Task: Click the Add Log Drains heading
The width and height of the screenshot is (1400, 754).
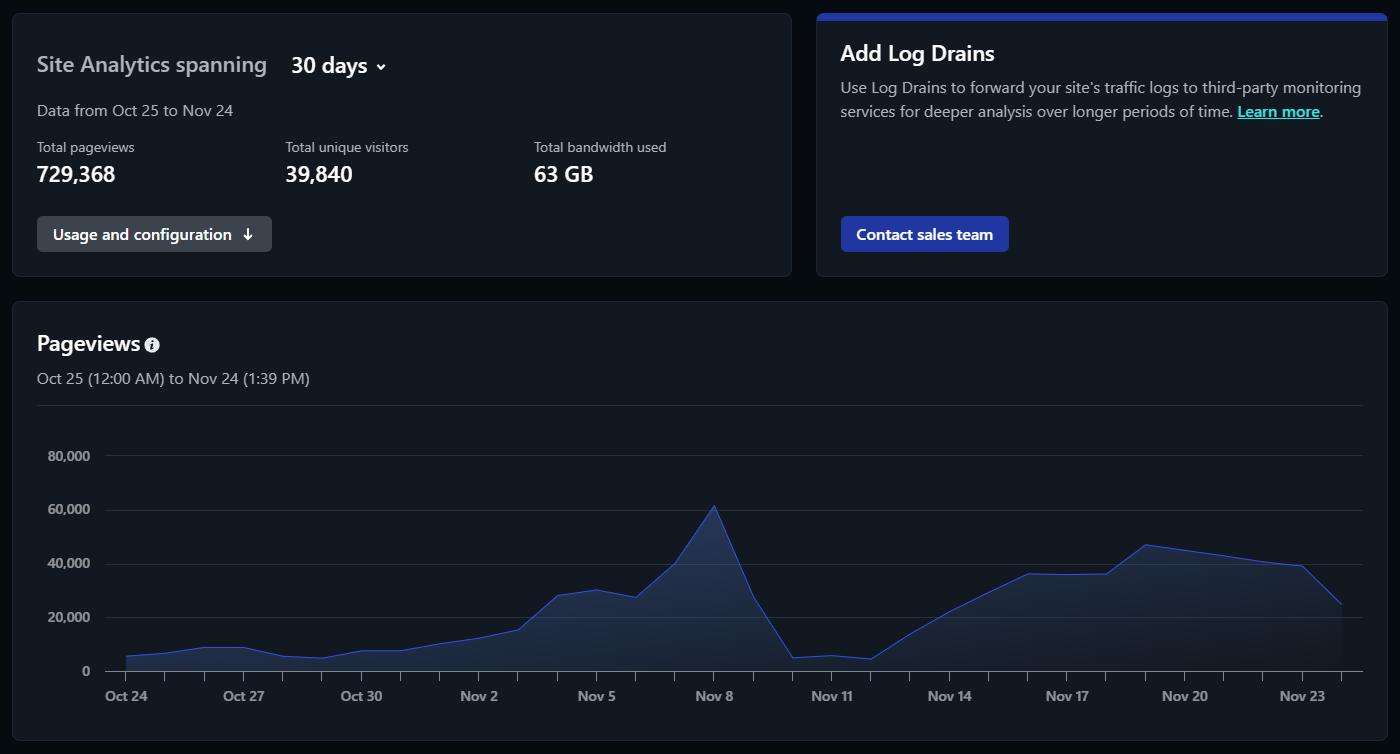Action: 917,54
